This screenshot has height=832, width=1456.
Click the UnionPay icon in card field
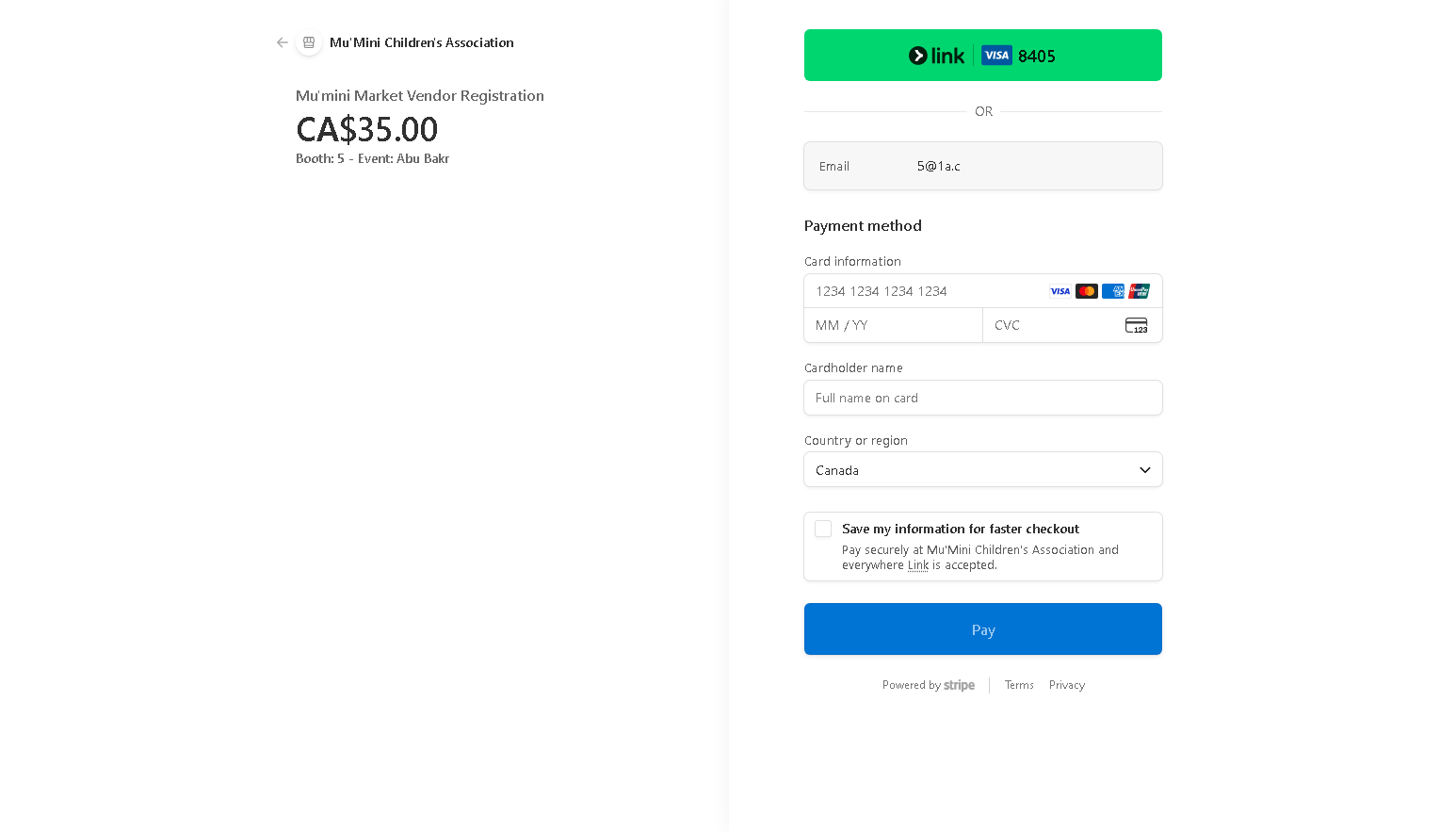click(1139, 291)
